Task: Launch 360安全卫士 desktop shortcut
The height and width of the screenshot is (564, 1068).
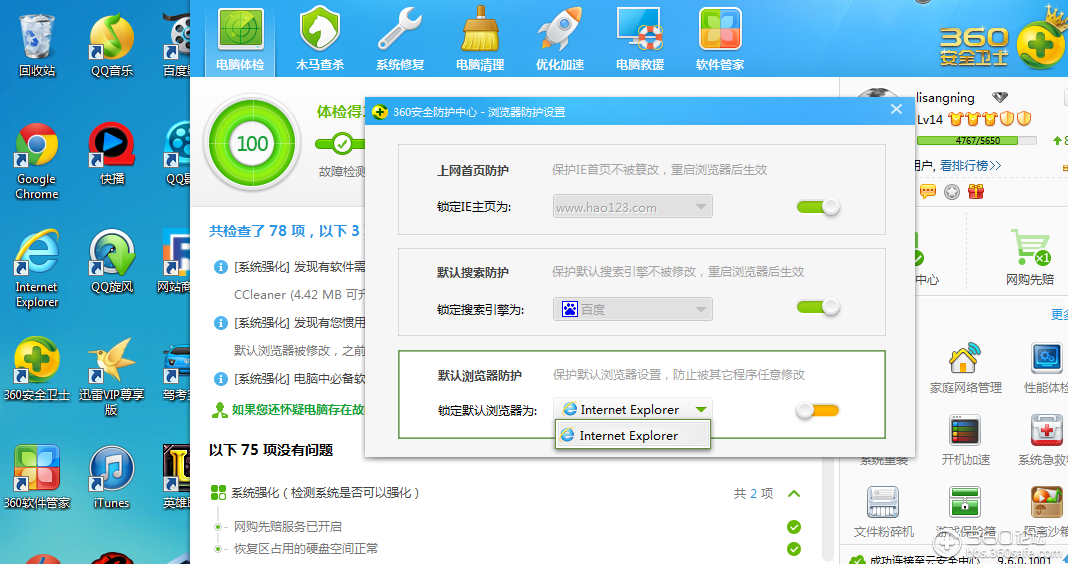Action: pos(37,369)
